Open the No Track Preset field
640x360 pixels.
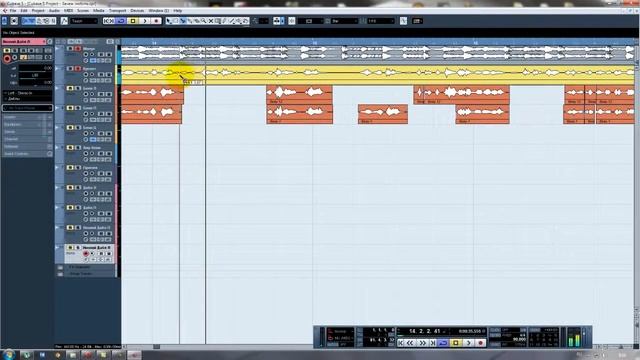(27, 108)
